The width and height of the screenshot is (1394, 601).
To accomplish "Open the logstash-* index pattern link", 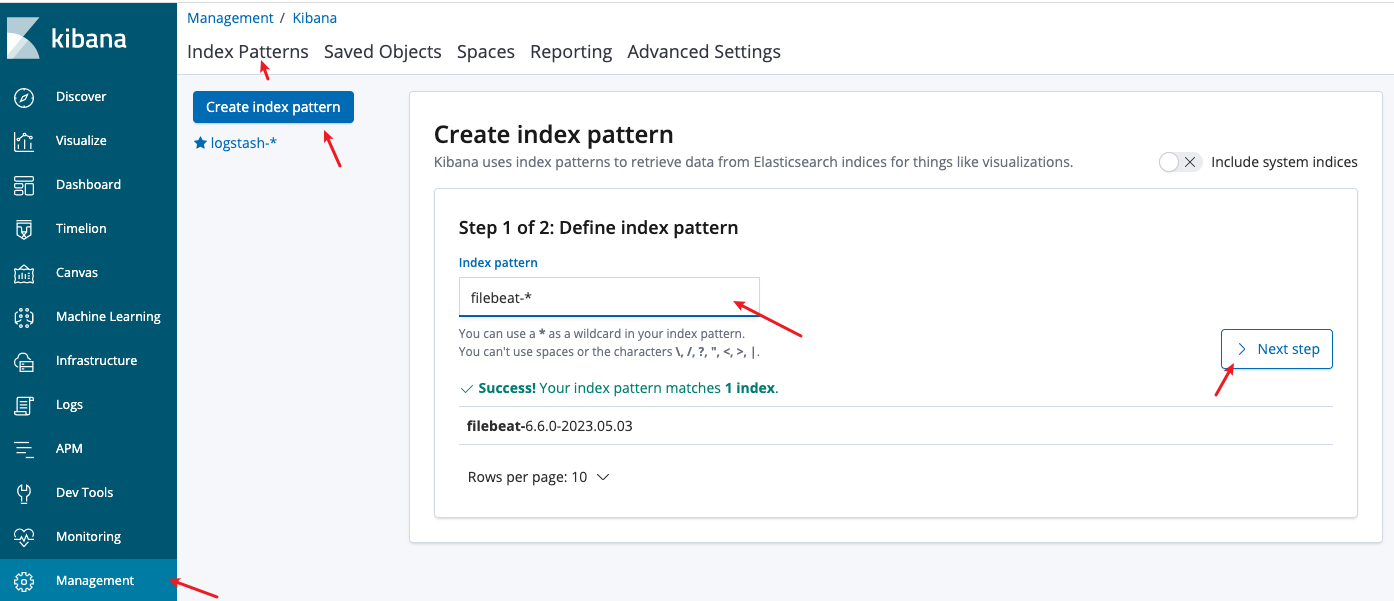I will pos(243,143).
